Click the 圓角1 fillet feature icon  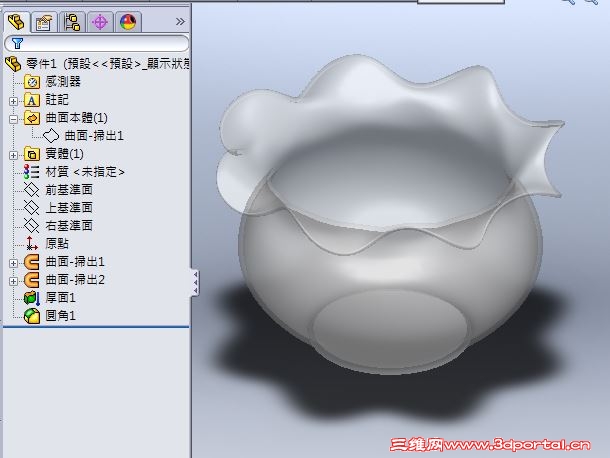pos(32,316)
